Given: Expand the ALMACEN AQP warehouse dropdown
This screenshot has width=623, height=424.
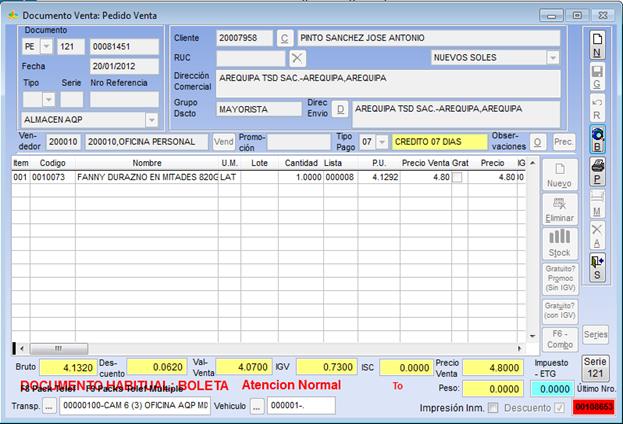Looking at the screenshot, I should (x=151, y=120).
